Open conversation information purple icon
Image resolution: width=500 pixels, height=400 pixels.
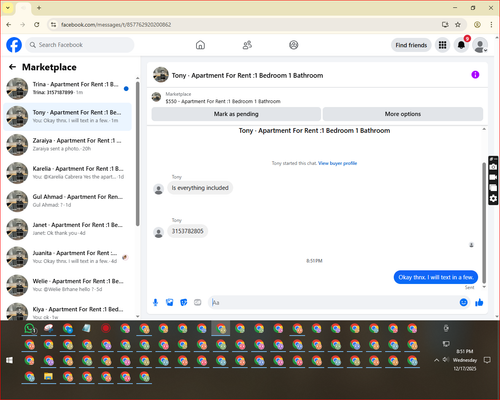pos(475,75)
